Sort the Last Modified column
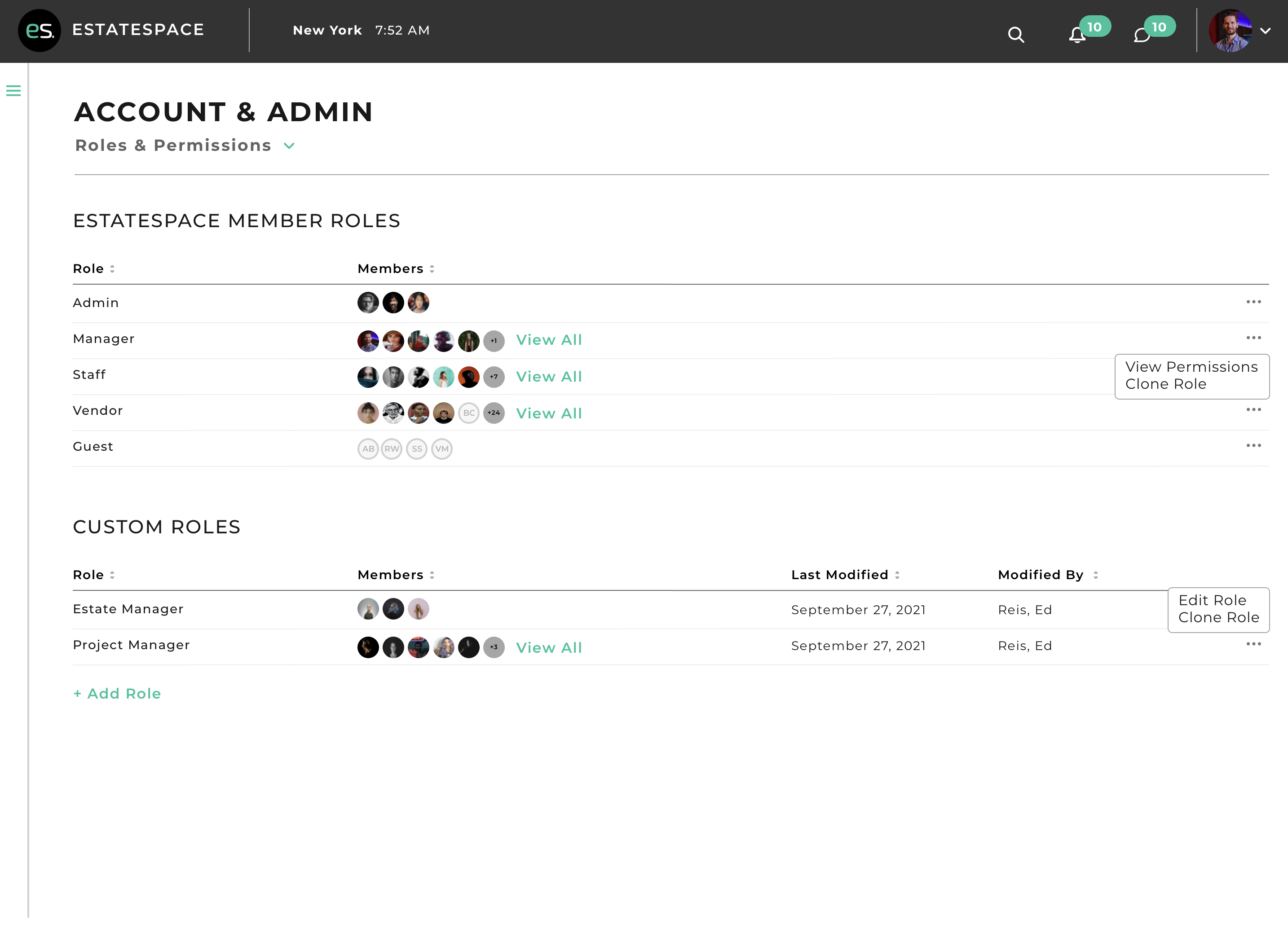The width and height of the screenshot is (1288, 941). pyautogui.click(x=897, y=575)
